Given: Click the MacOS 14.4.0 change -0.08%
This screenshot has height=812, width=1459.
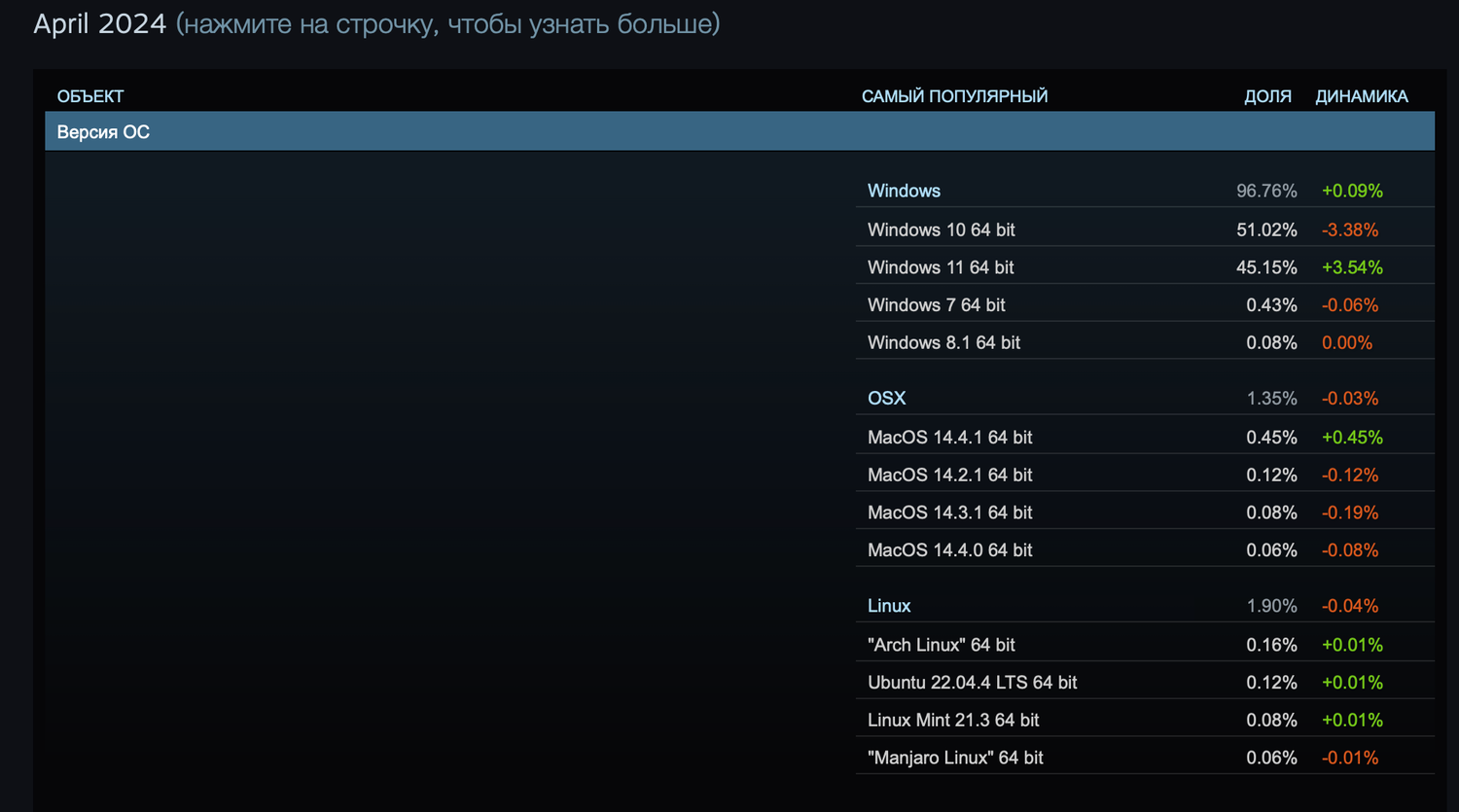Looking at the screenshot, I should [1350, 550].
